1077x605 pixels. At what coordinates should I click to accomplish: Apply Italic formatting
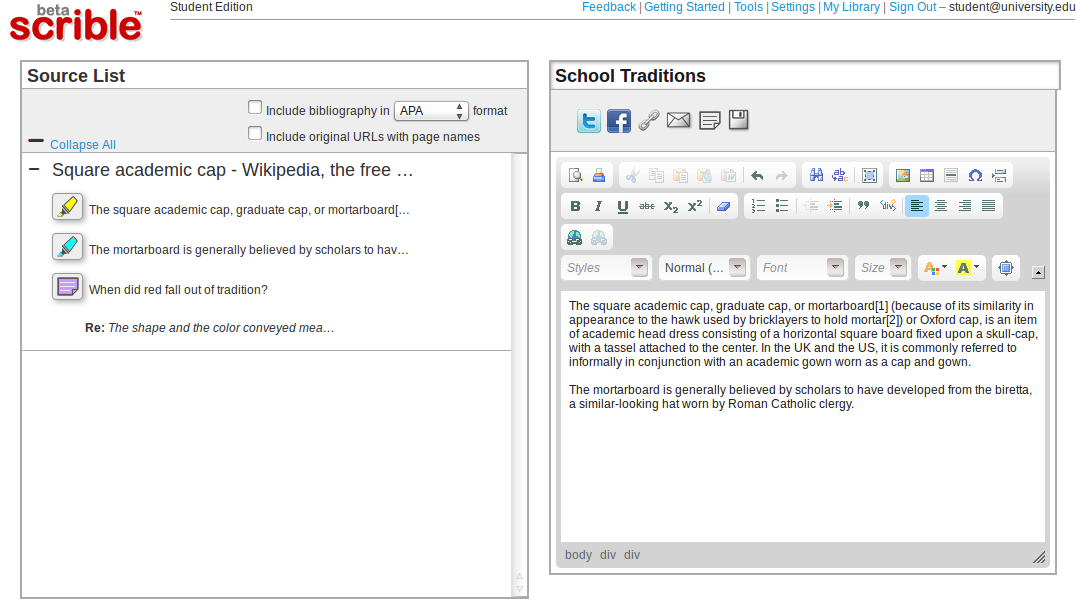click(x=598, y=206)
